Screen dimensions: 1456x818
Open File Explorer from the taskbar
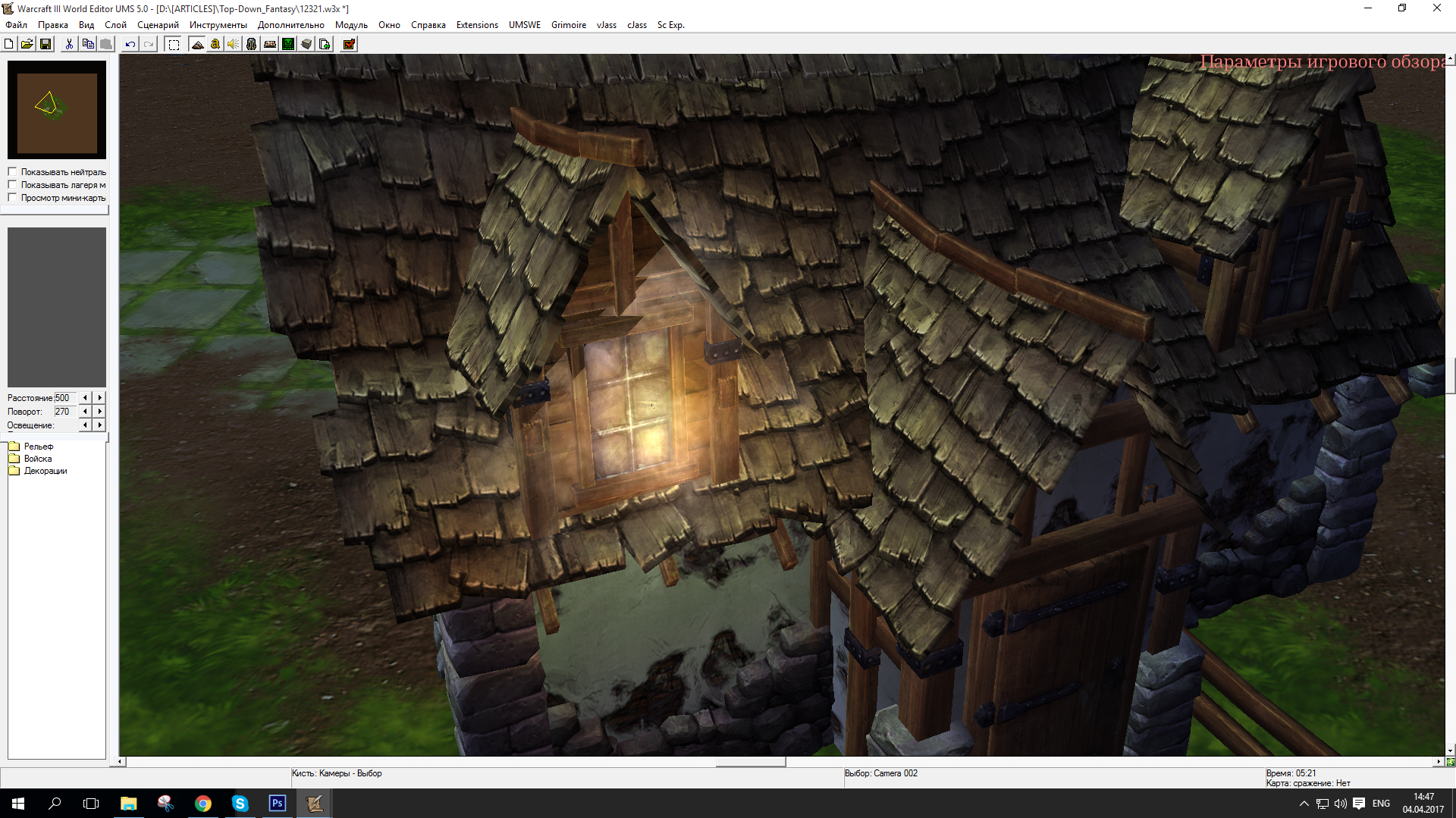click(x=128, y=804)
